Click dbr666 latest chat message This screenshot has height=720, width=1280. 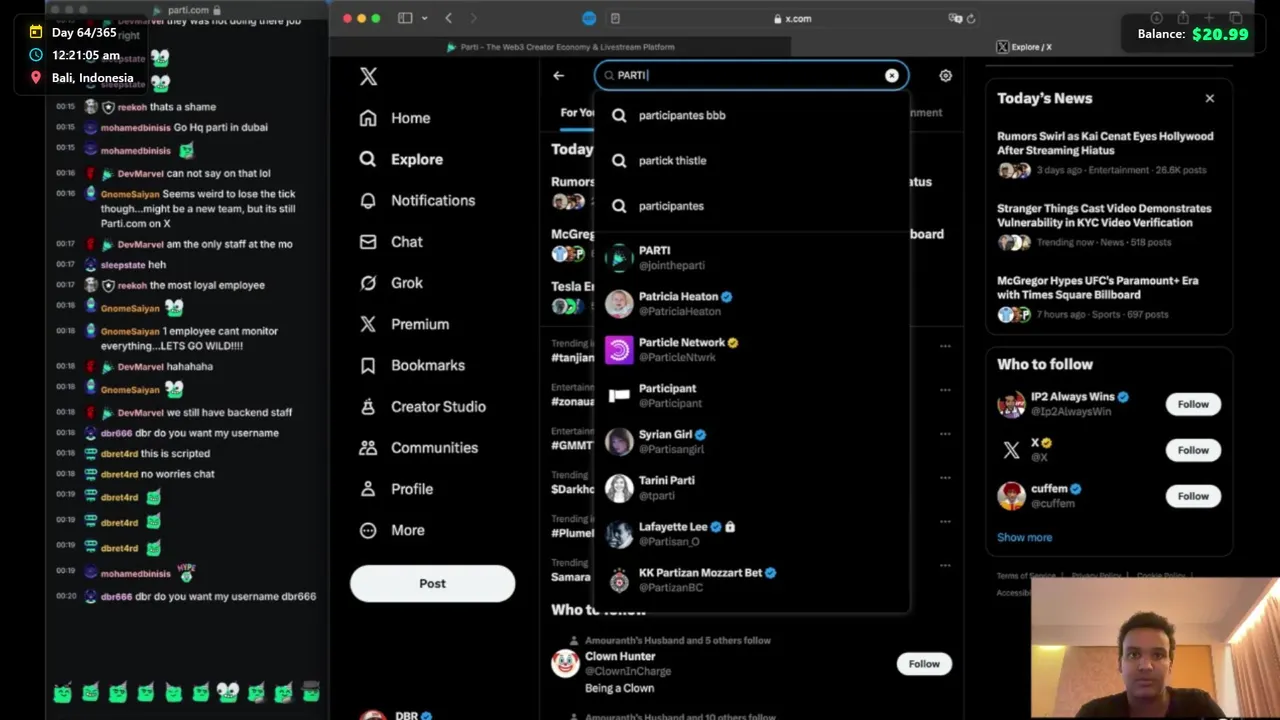(208, 596)
